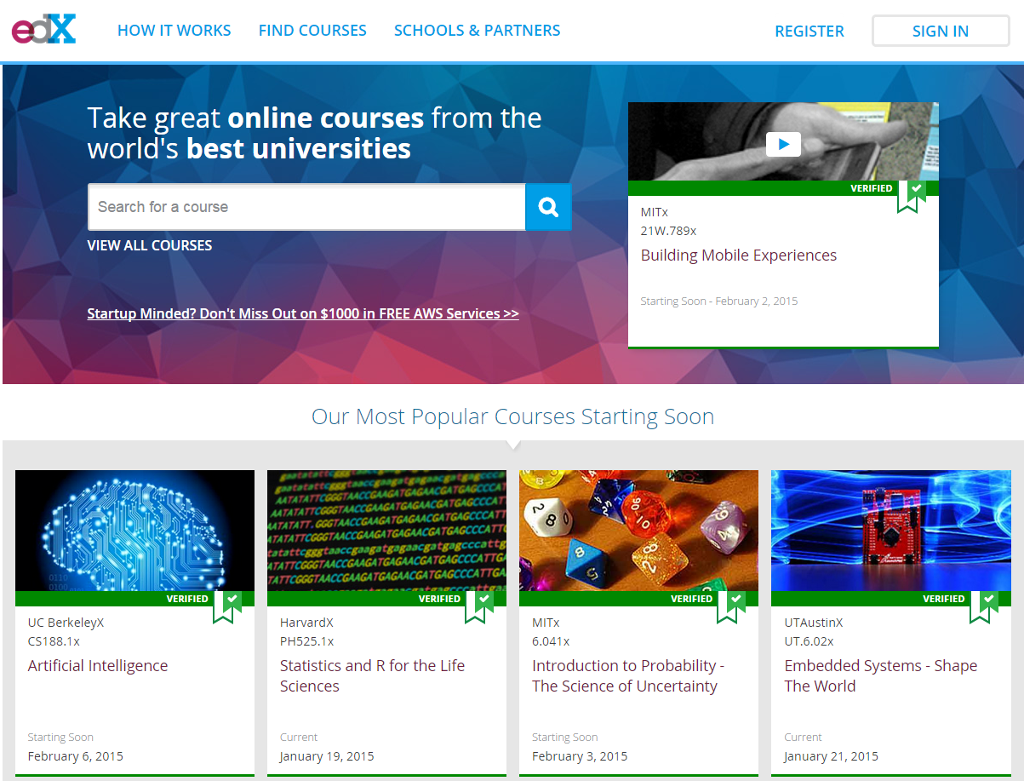Click the brain circuit thumbnail of Artificial Intelligence

(135, 530)
